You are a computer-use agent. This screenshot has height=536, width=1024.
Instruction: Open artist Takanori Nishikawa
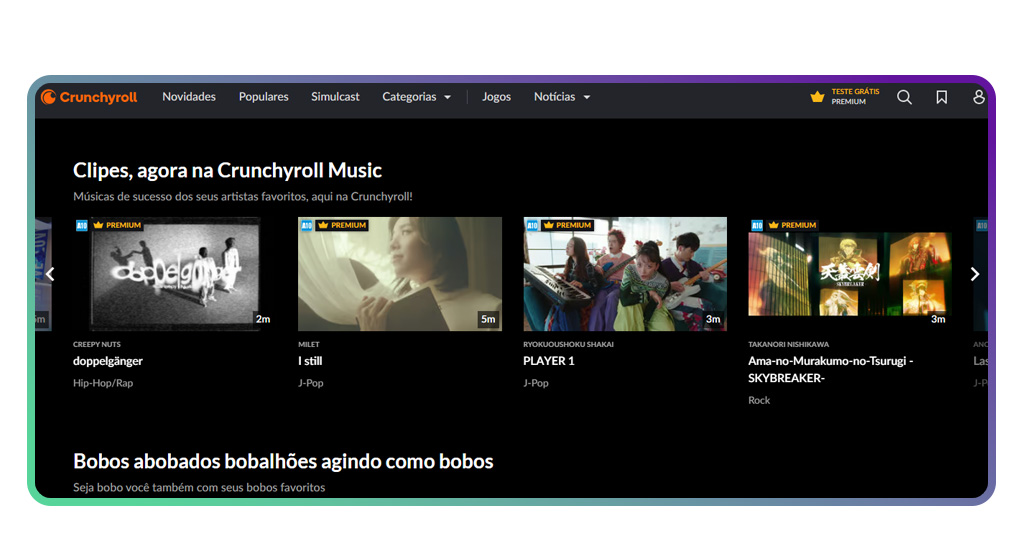788,344
